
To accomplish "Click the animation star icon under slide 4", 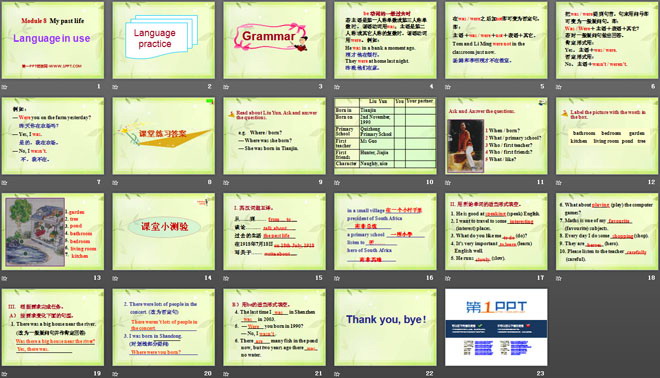I will point(337,87).
